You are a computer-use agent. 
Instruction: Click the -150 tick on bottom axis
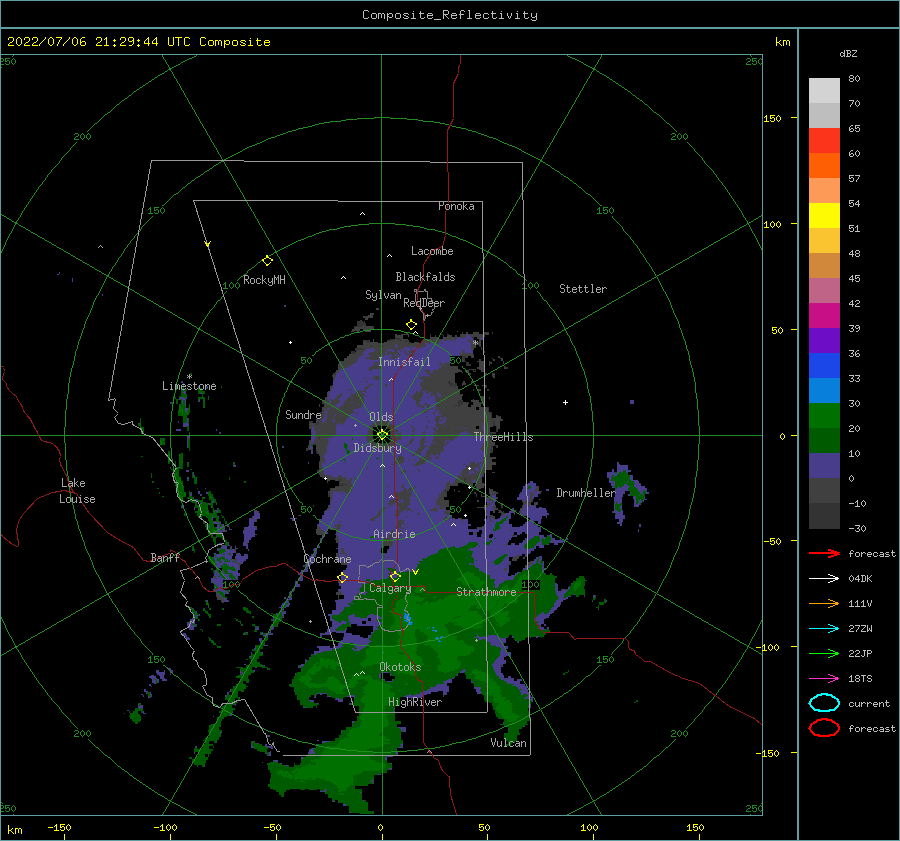tap(59, 827)
